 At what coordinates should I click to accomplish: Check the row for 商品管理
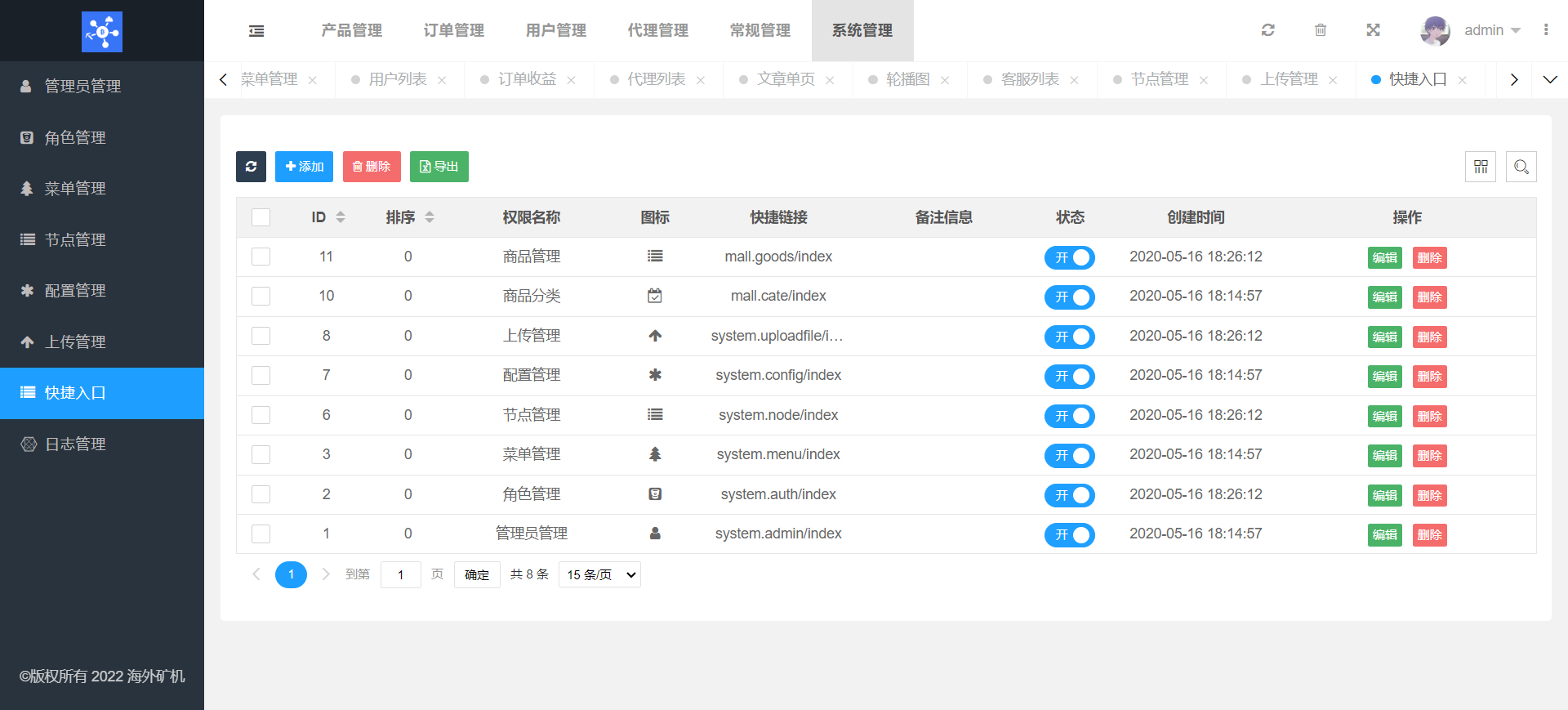pos(261,257)
